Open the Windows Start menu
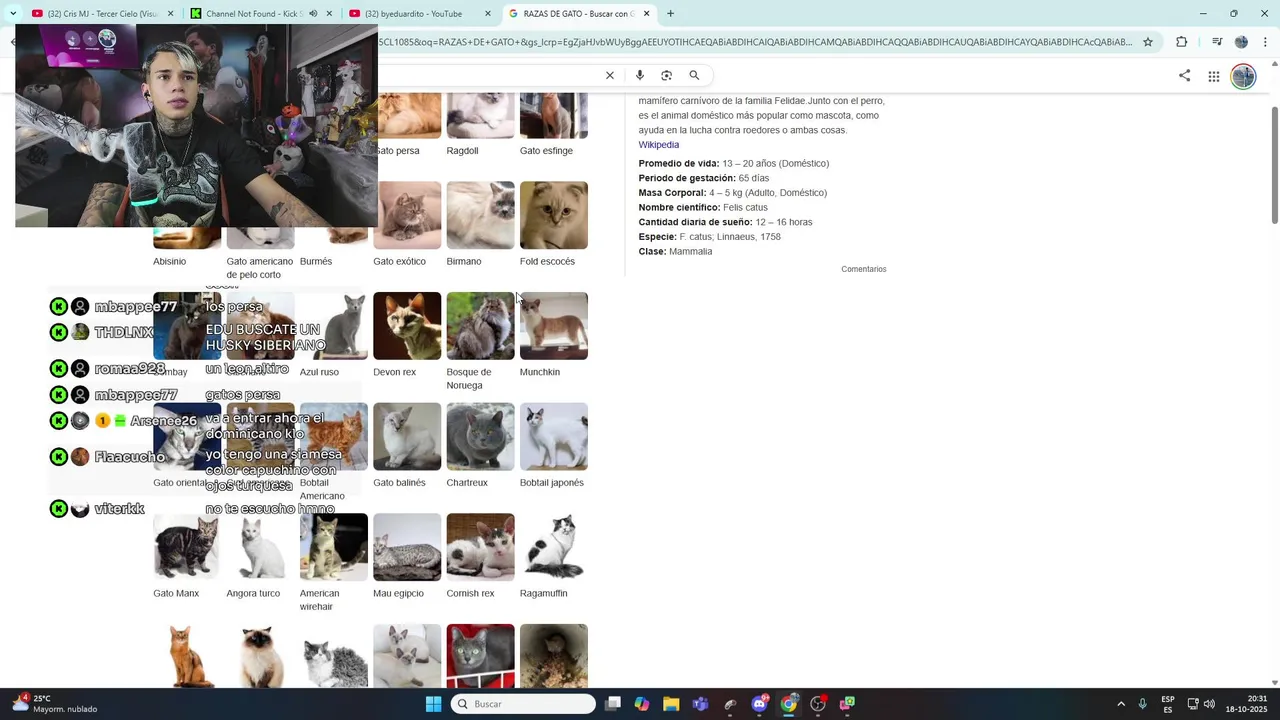 click(434, 704)
